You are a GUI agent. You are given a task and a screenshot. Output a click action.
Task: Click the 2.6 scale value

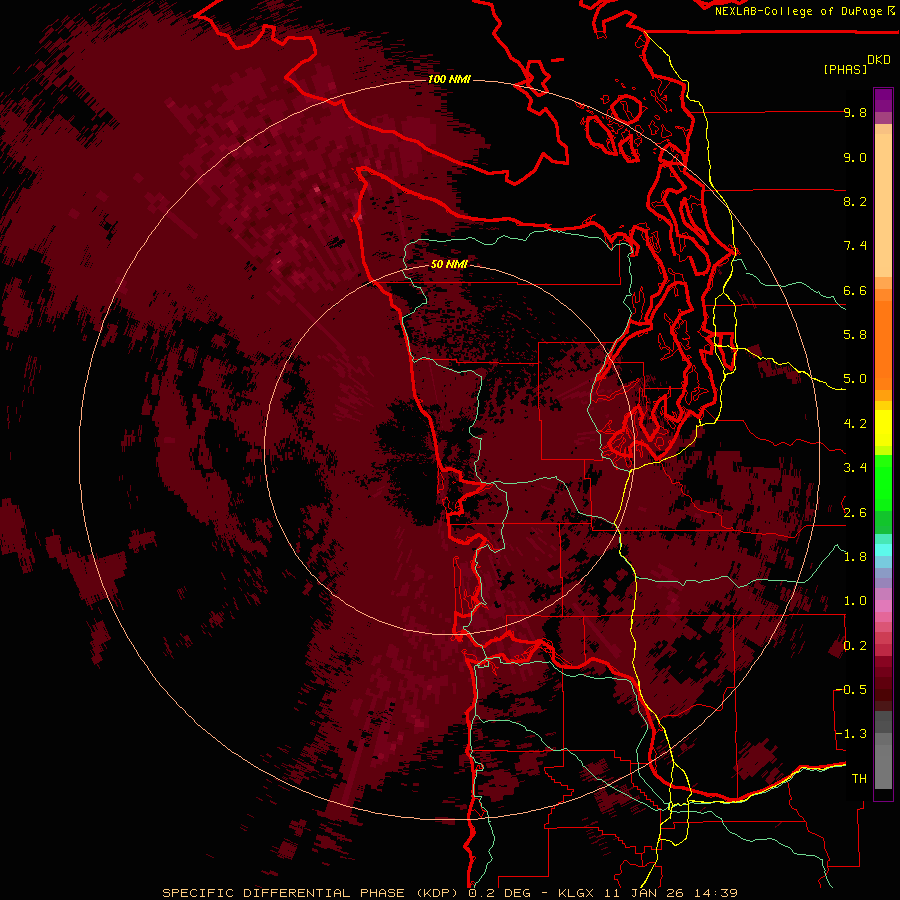(x=855, y=513)
